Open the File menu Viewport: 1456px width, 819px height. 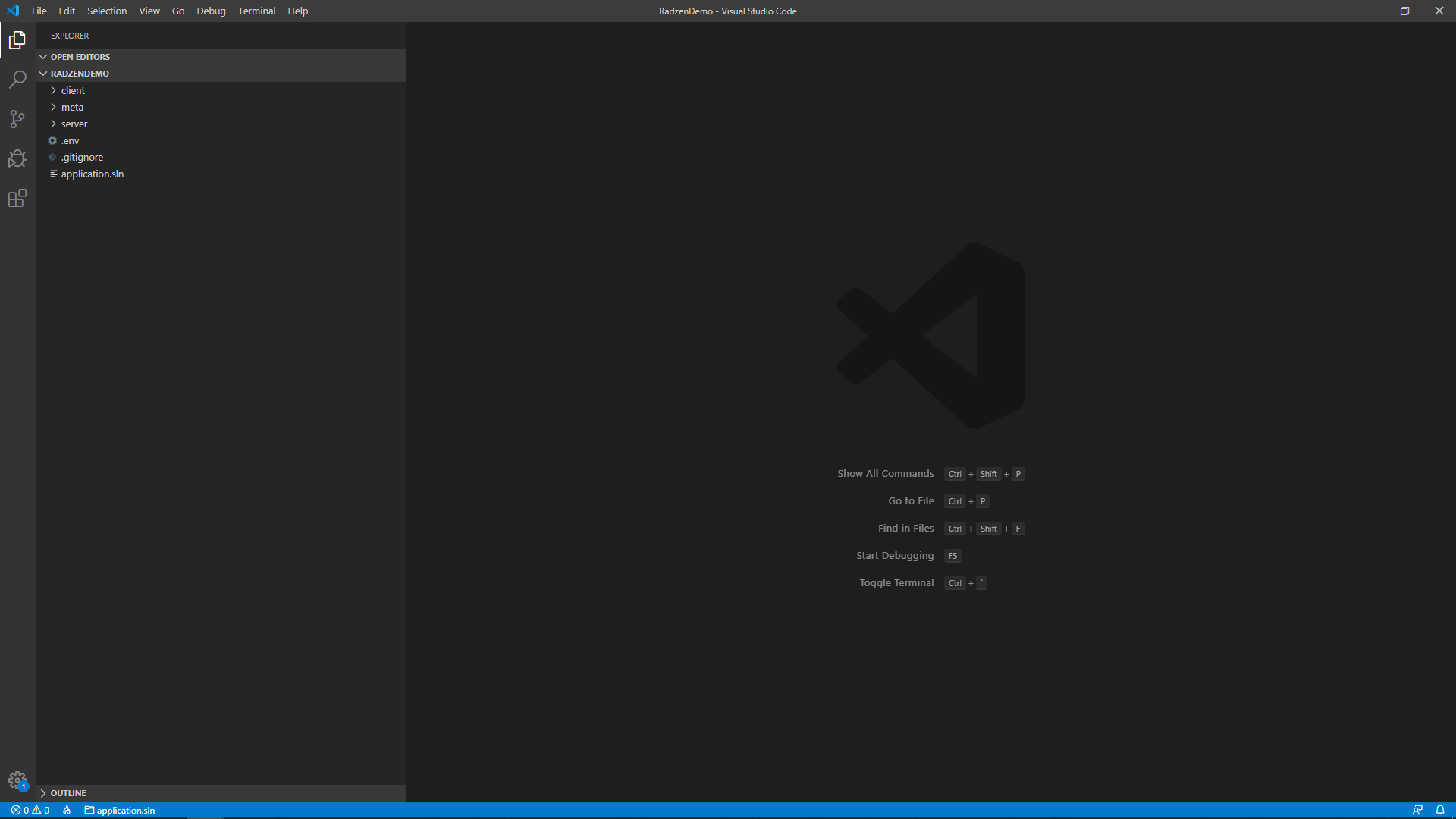click(x=39, y=11)
